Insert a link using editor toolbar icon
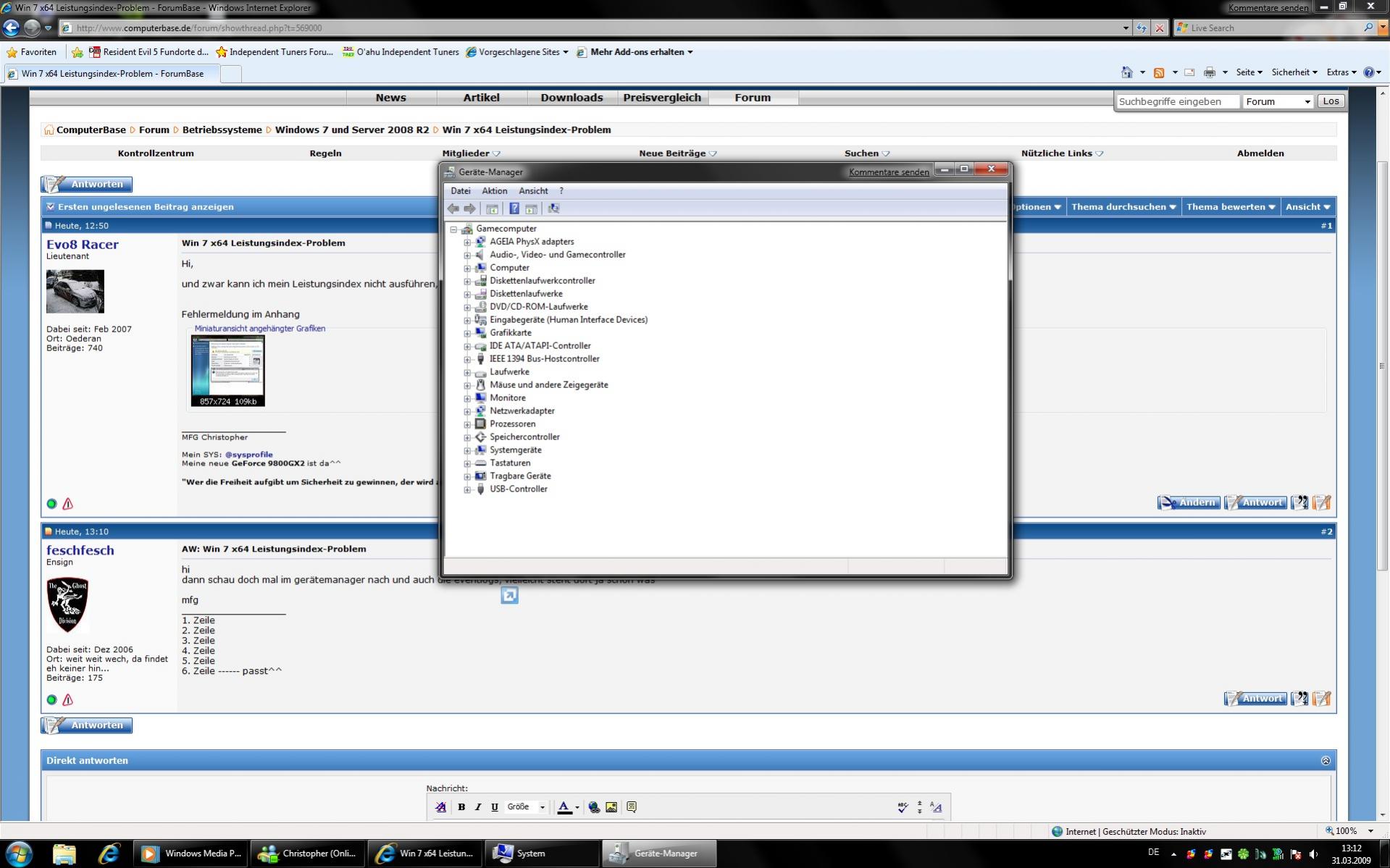The width and height of the screenshot is (1390, 868). click(594, 807)
